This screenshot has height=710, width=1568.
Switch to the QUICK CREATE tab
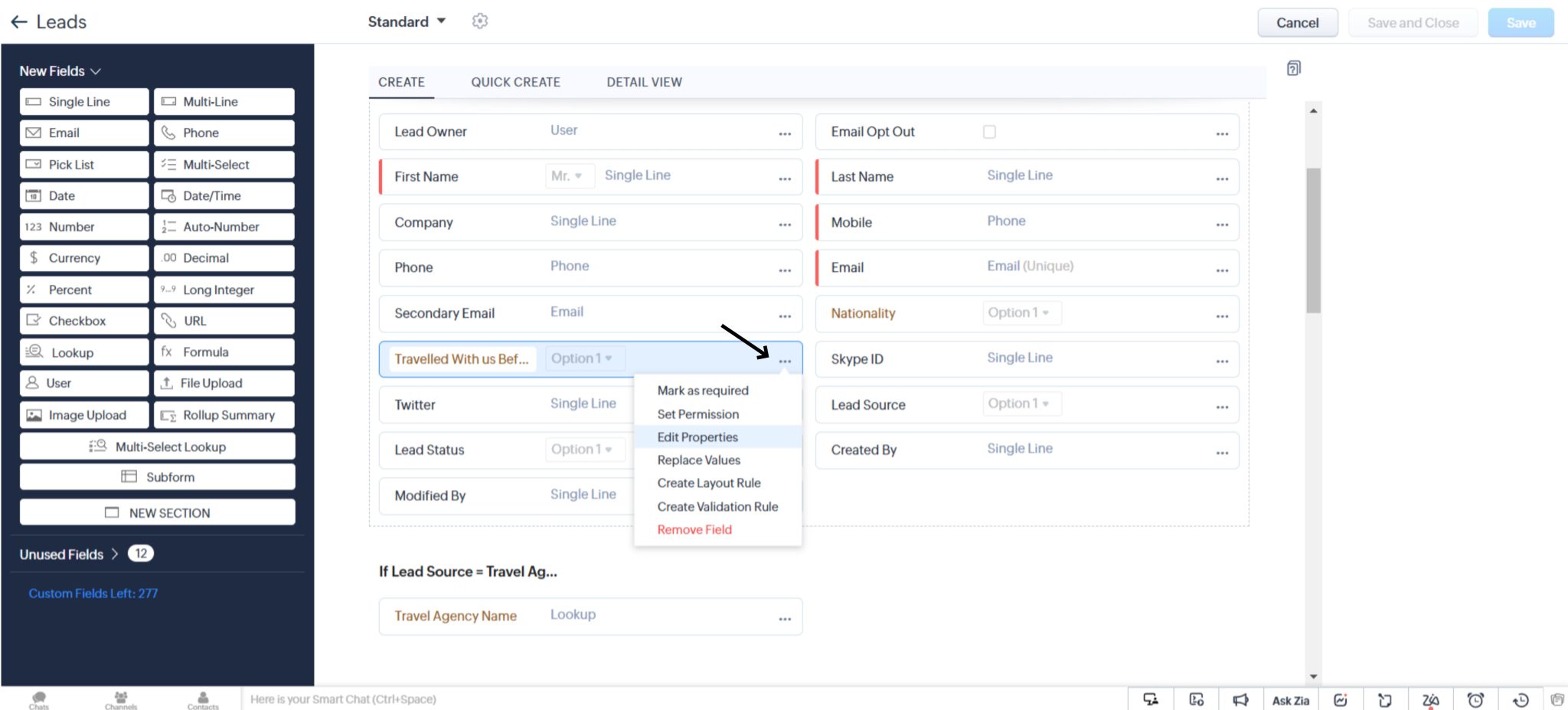tap(515, 82)
